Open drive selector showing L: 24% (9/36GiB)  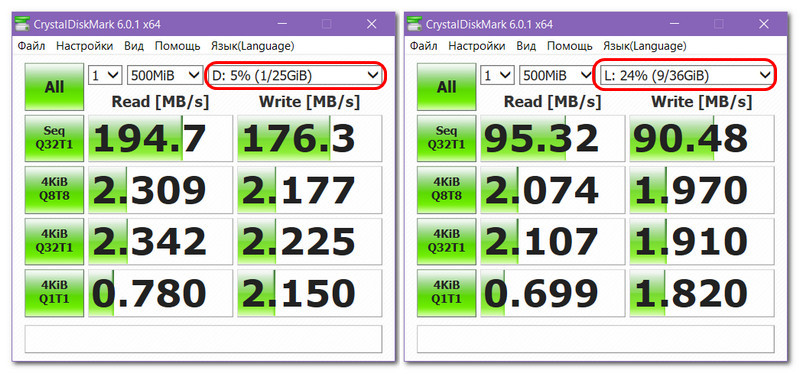[687, 76]
